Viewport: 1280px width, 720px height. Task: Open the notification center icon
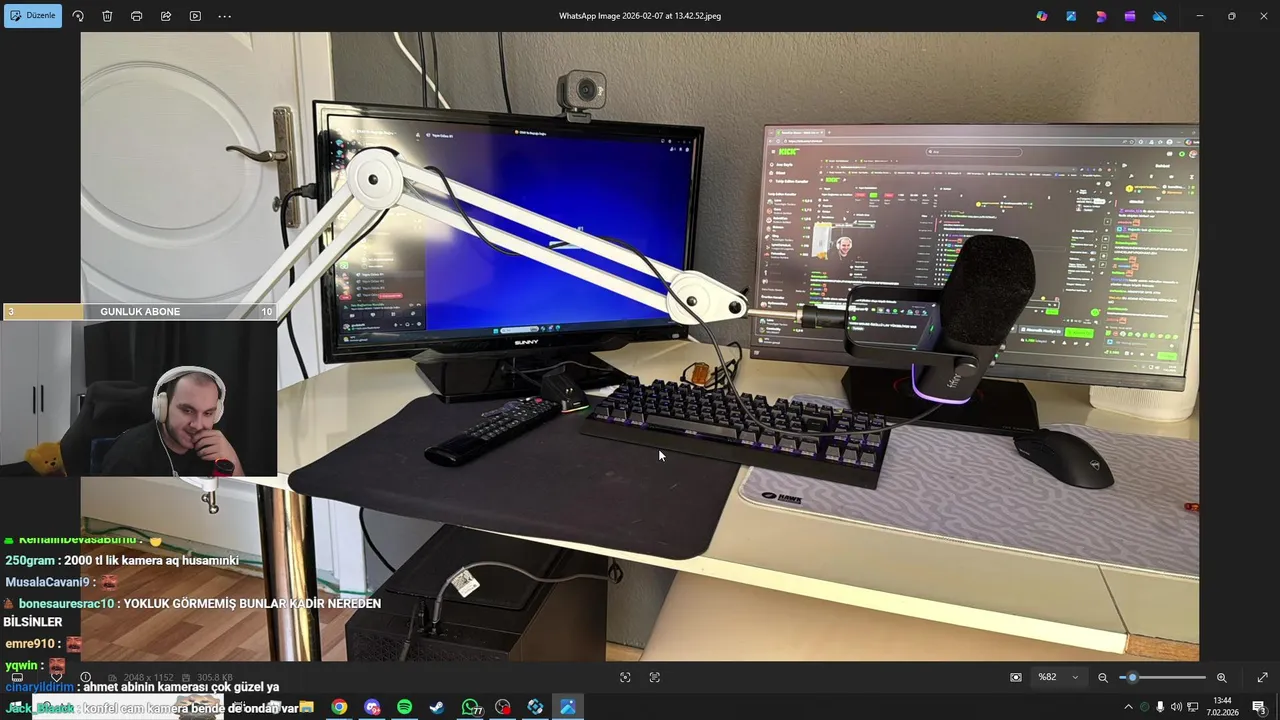pos(1259,707)
